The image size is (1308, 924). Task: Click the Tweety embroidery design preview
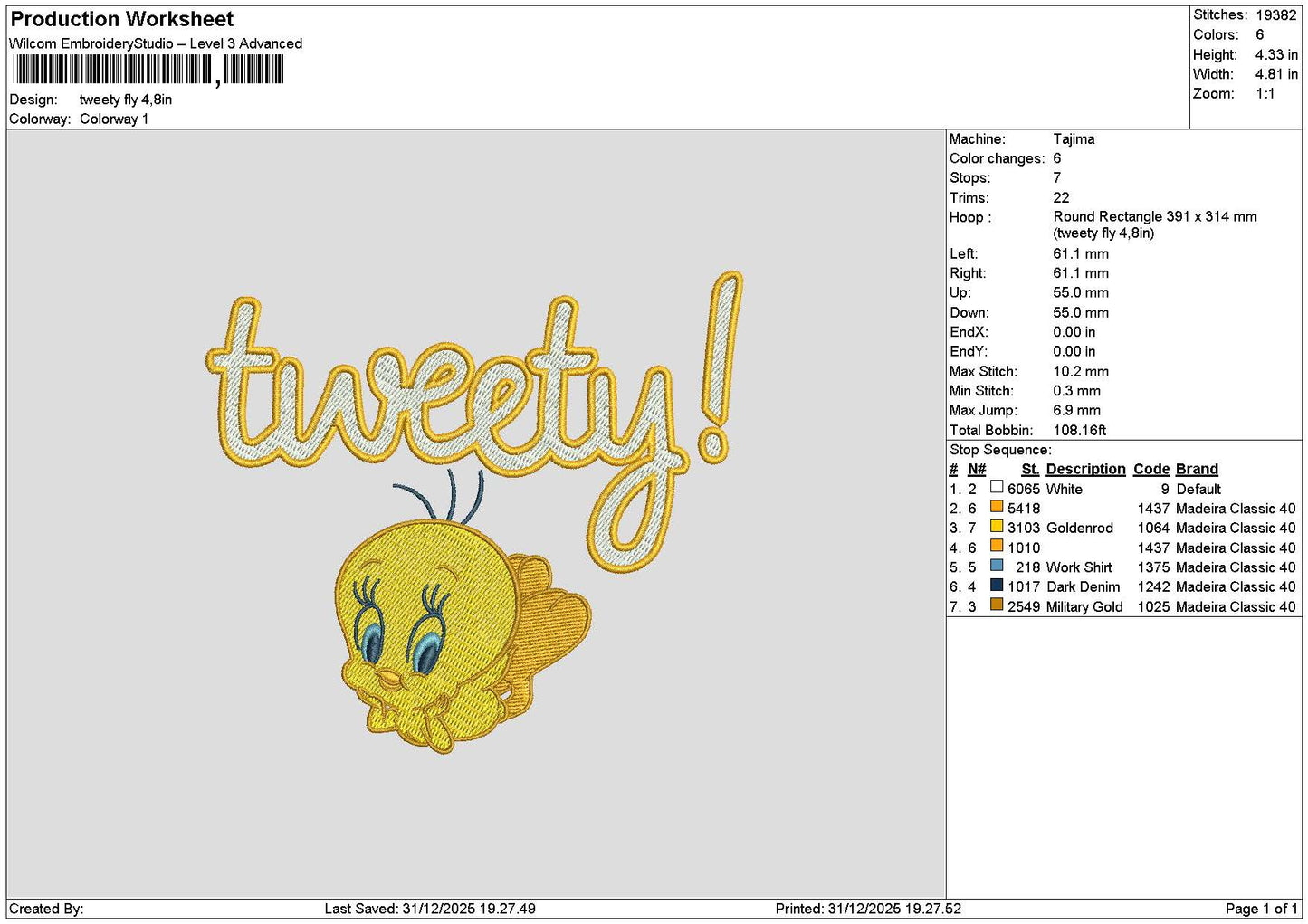coord(475,511)
